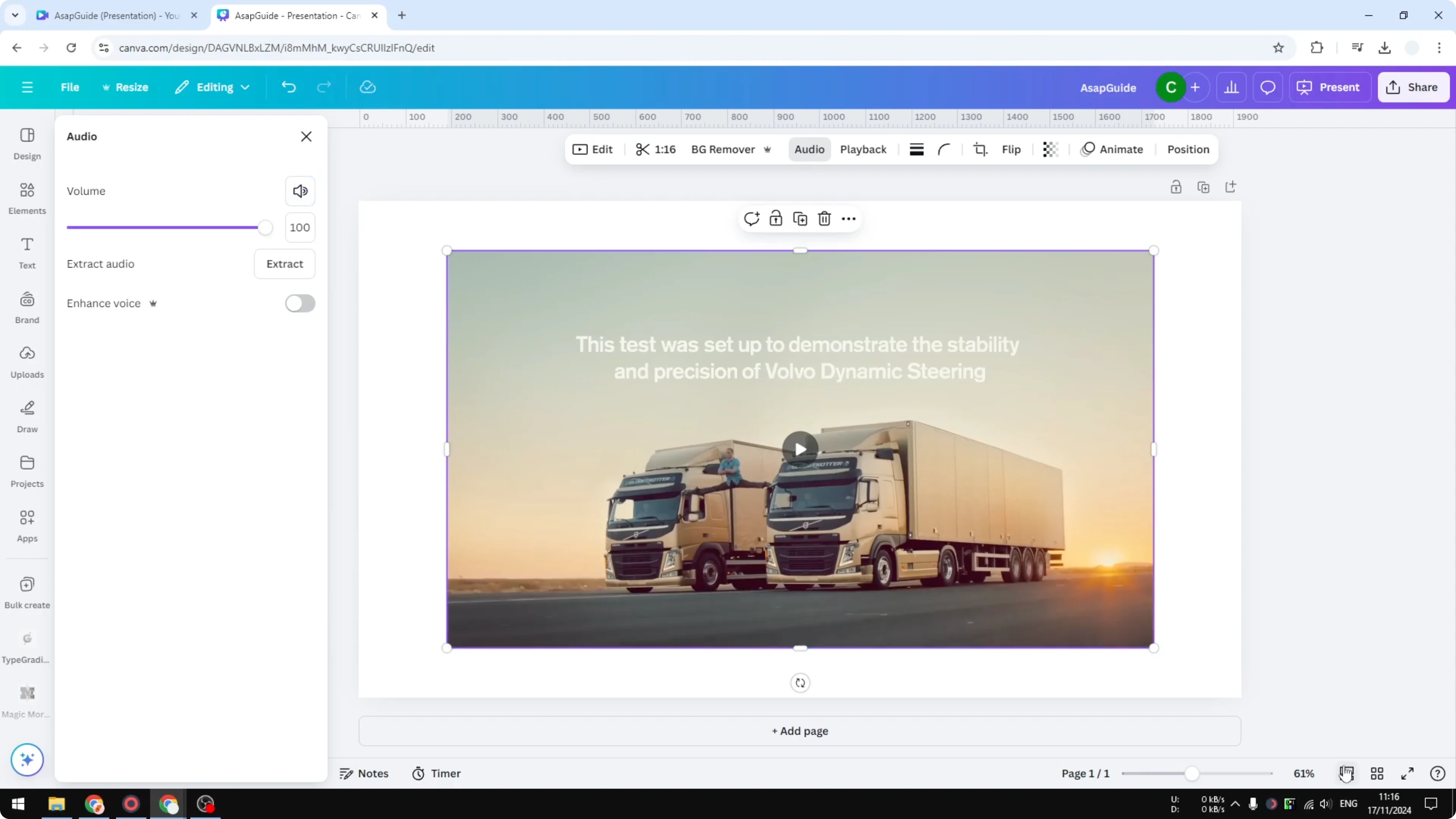
Task: Duplicate the video with the copy icon
Action: 800,219
